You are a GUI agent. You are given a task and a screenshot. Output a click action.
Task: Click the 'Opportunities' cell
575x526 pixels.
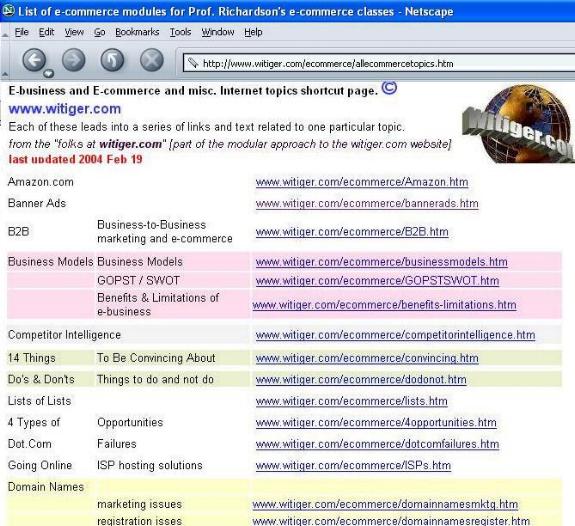[x=130, y=423]
